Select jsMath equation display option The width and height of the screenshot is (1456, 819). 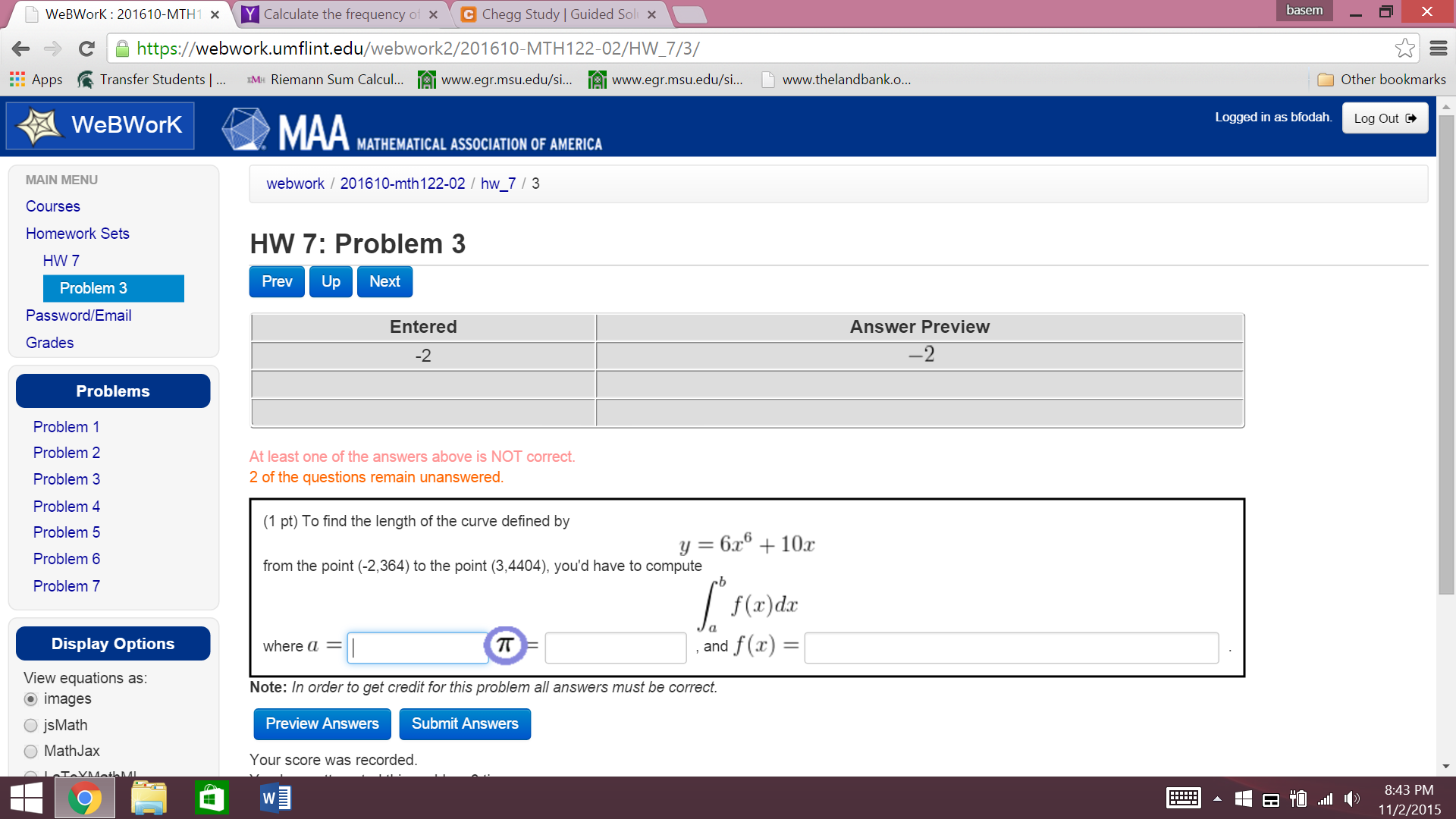(x=31, y=726)
